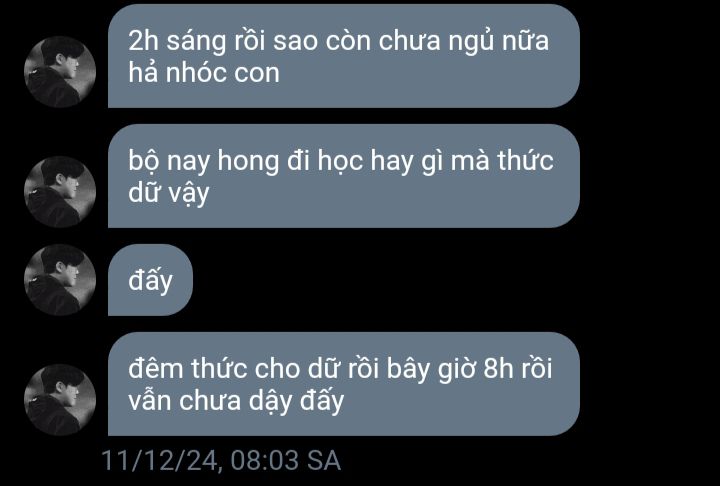The image size is (720, 486).
Task: Click "2h" at start of first message
Action: tap(143, 41)
